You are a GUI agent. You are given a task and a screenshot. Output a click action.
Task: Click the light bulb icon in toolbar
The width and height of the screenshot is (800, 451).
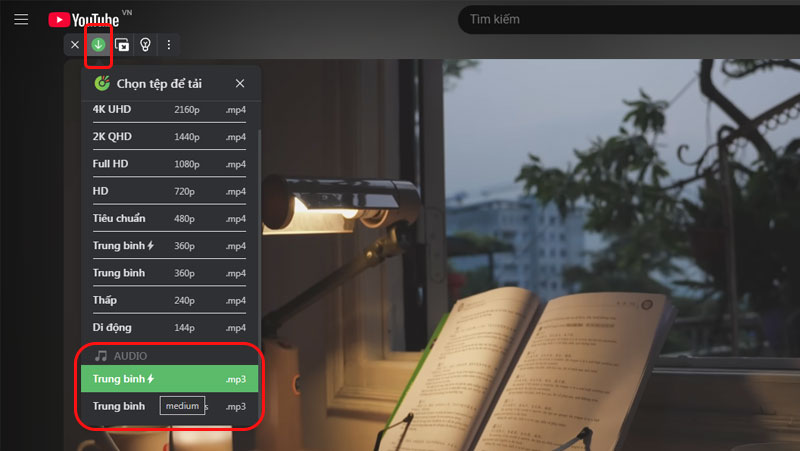coord(145,45)
